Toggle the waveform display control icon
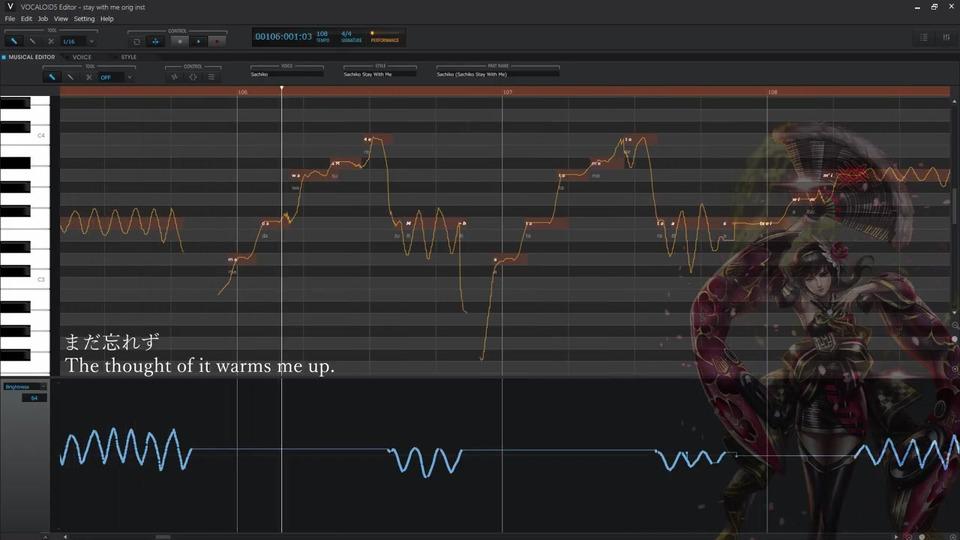 174,77
